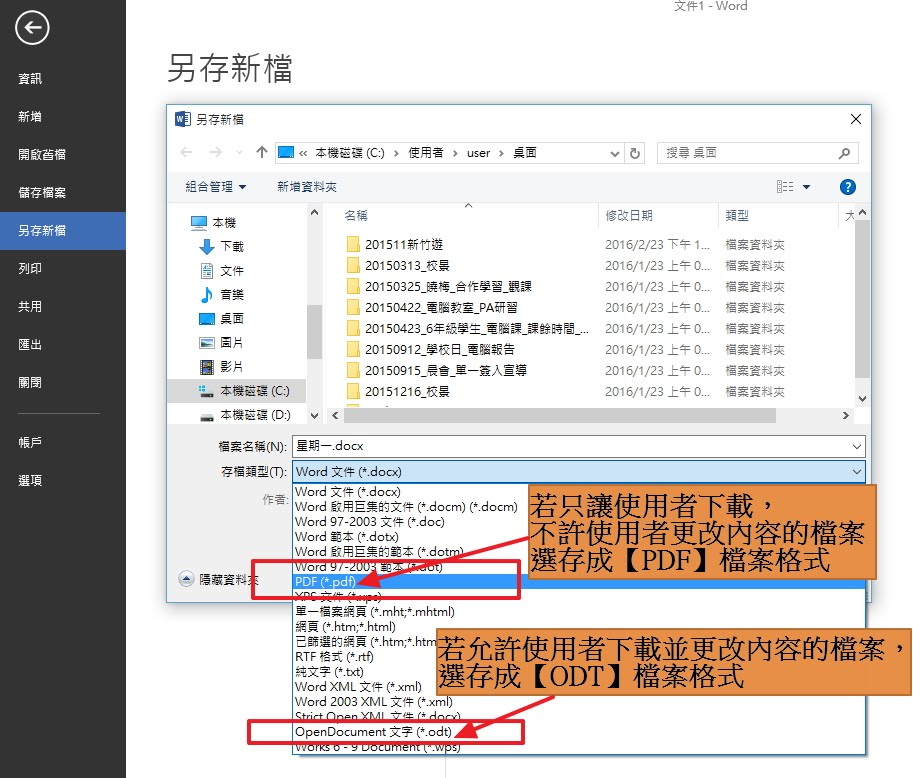Open 選項 in the sidebar
The height and width of the screenshot is (778, 913).
[63, 480]
